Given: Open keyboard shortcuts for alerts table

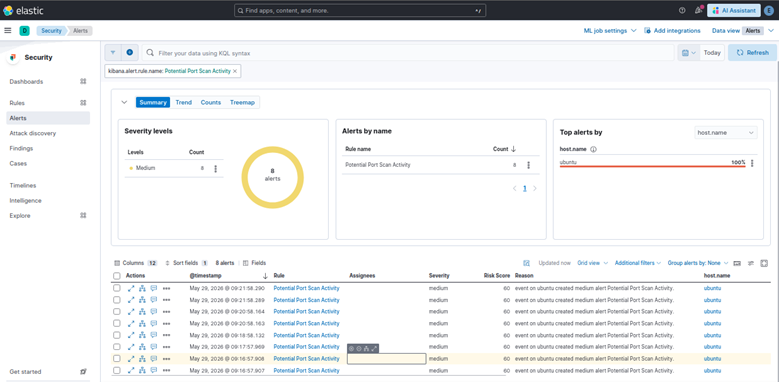Looking at the screenshot, I should point(737,263).
